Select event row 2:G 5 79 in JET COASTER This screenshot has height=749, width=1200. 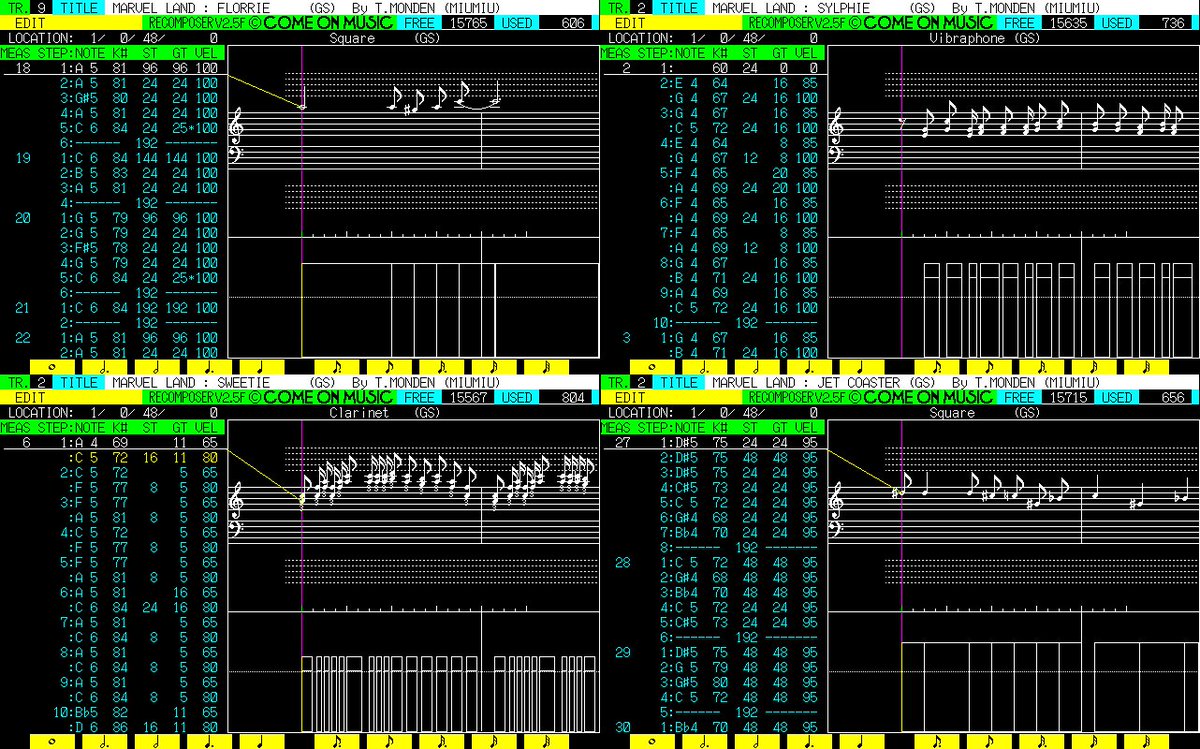(x=739, y=668)
